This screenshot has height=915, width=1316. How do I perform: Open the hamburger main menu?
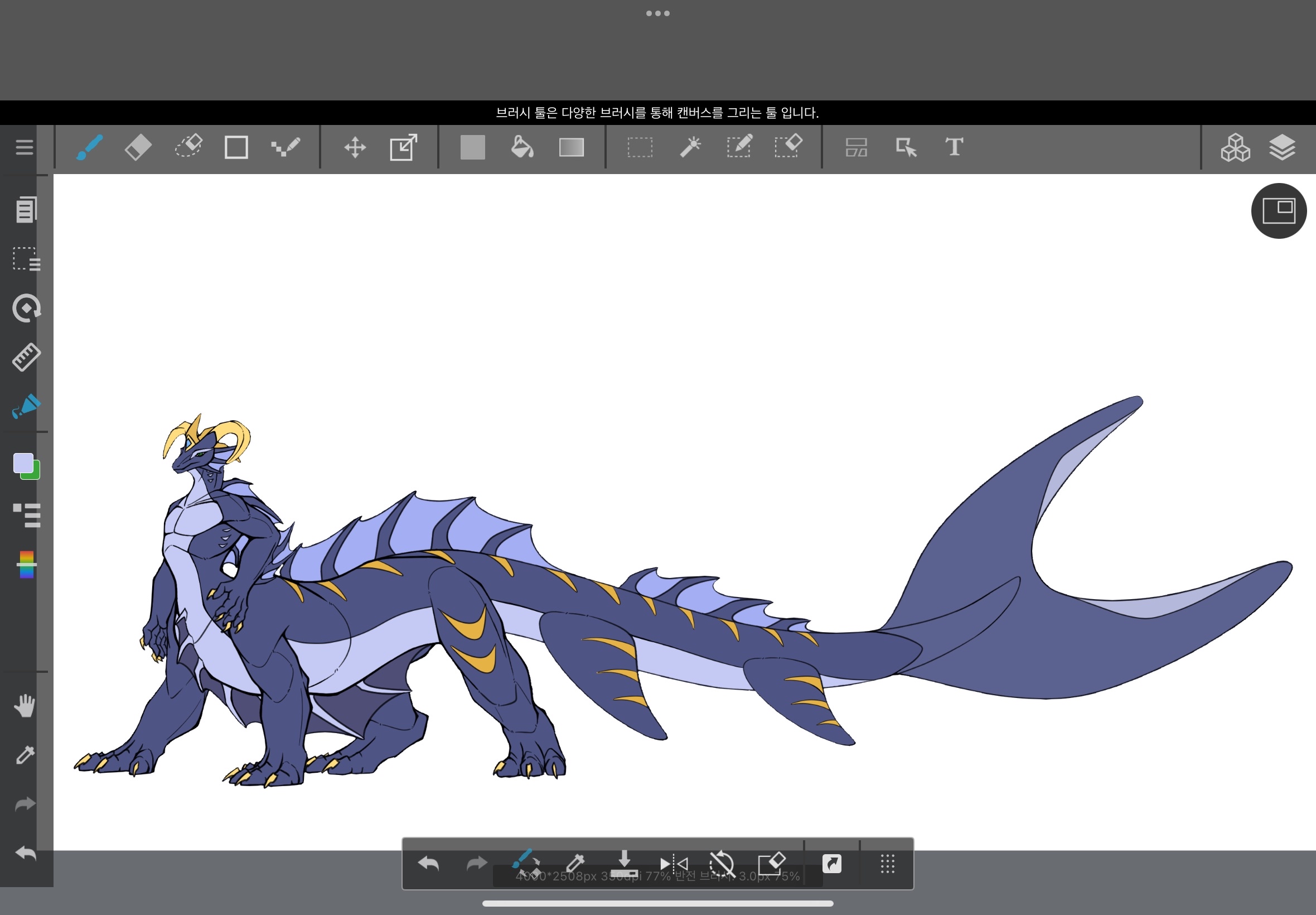tap(24, 147)
